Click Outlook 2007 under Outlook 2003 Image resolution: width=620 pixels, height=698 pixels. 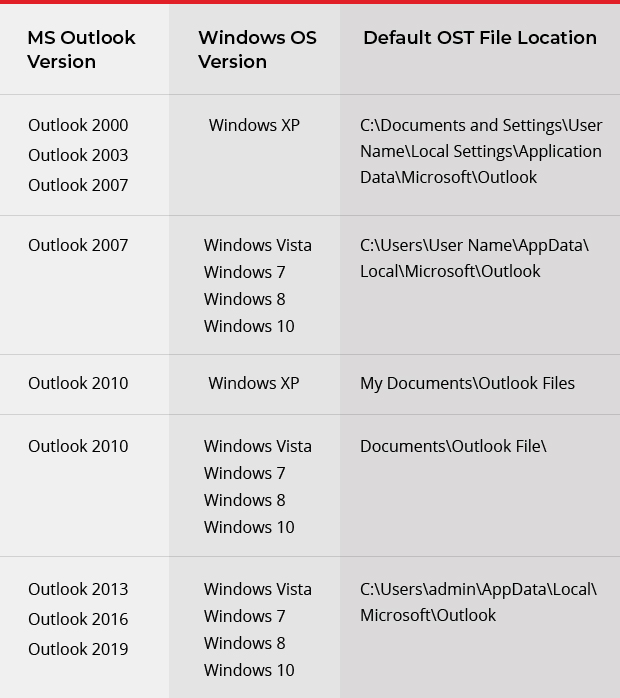[x=78, y=185]
